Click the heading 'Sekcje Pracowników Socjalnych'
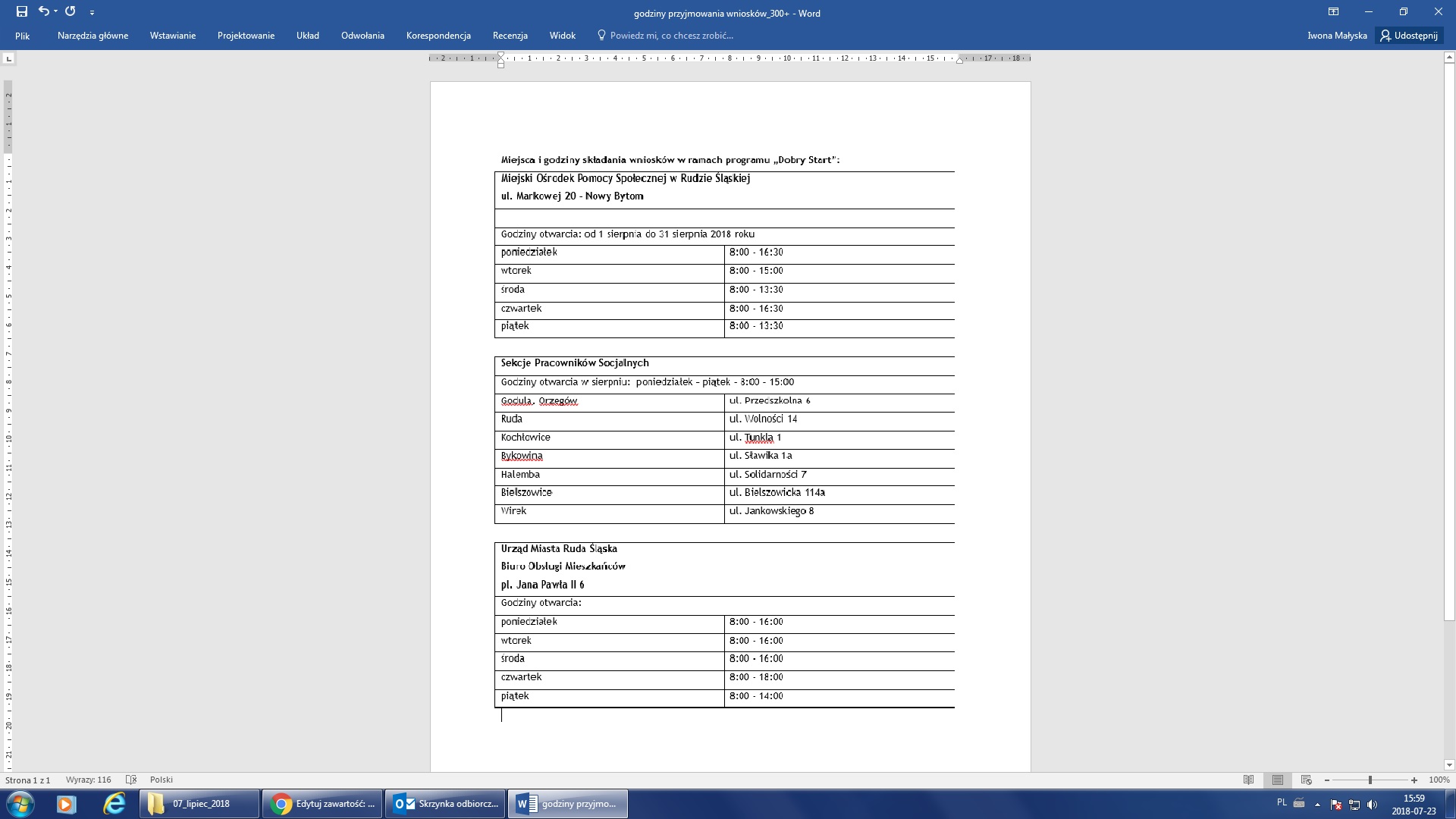 click(575, 363)
